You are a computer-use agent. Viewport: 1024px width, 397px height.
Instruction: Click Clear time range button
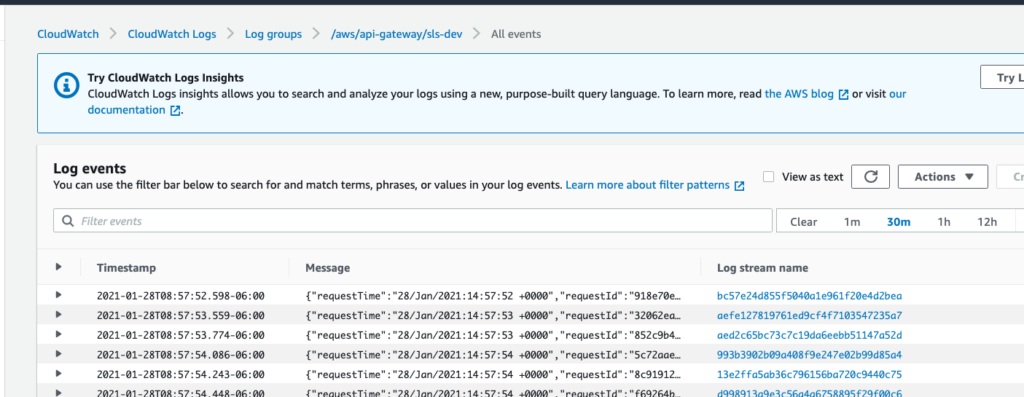coord(803,222)
